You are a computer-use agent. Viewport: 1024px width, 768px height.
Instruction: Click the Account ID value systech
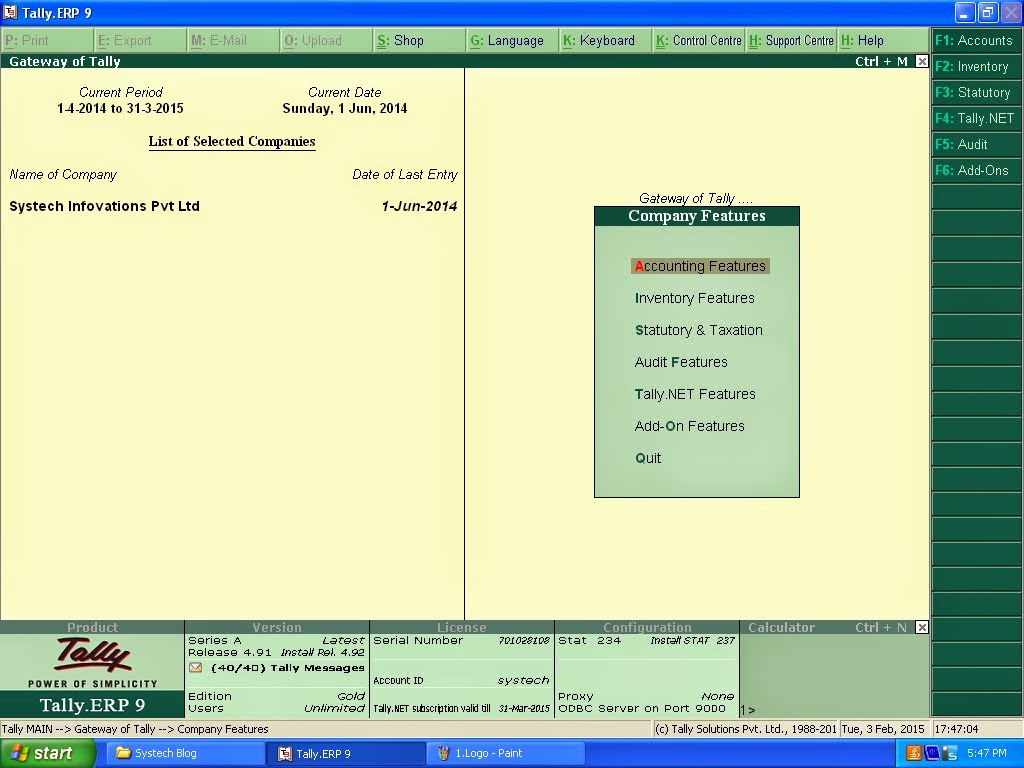tap(523, 680)
